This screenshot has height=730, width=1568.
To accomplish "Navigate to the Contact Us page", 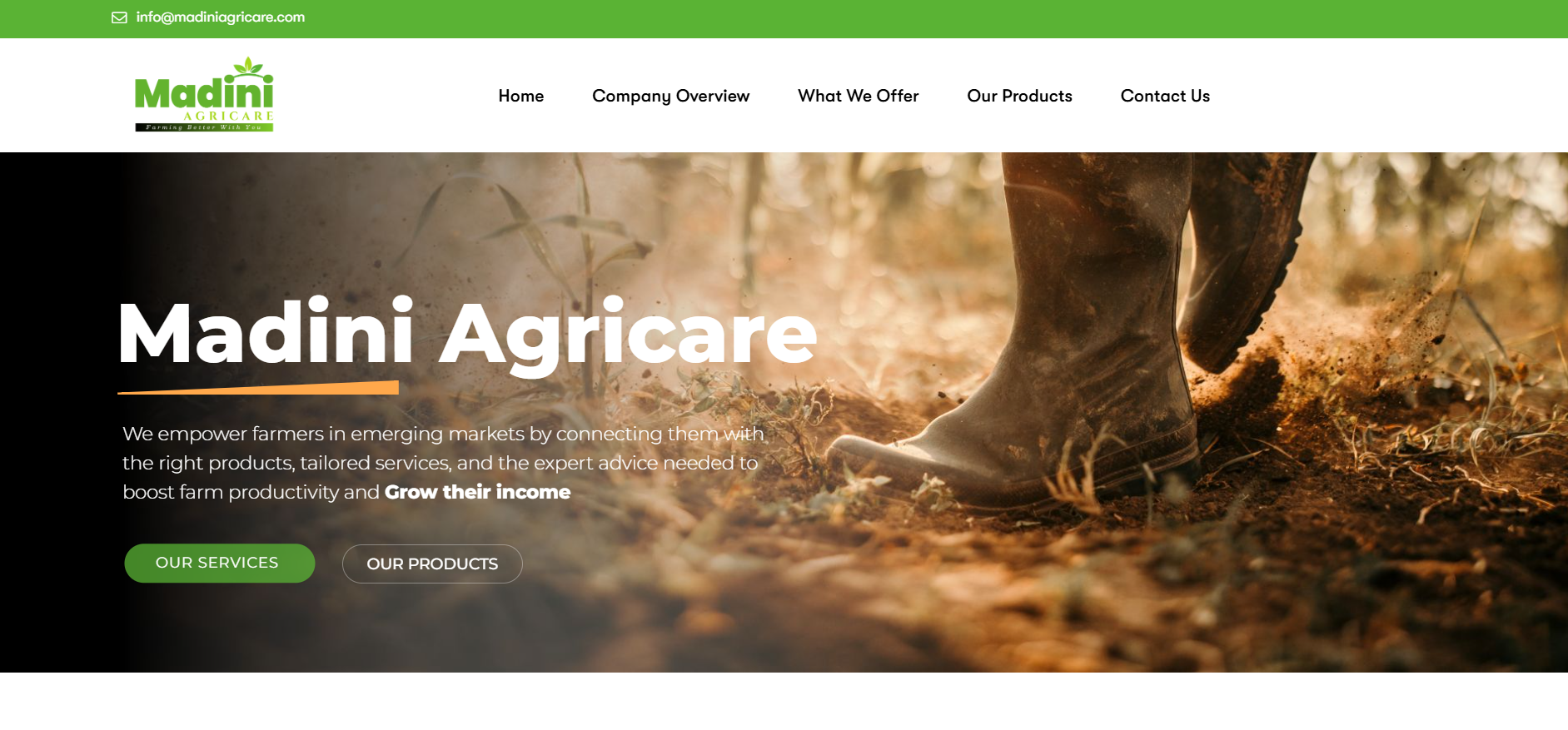I will (x=1165, y=96).
